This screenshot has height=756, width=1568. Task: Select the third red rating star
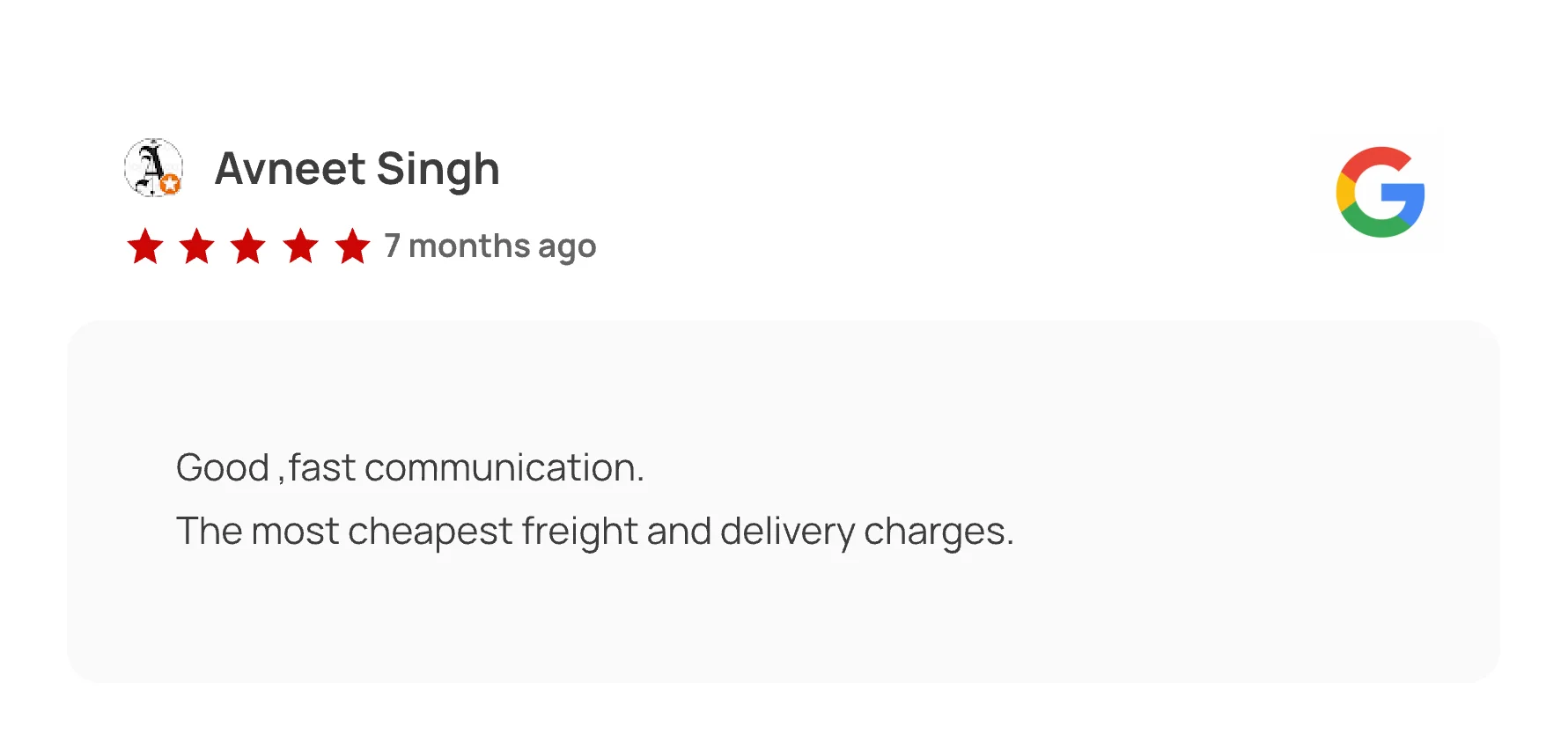point(248,246)
